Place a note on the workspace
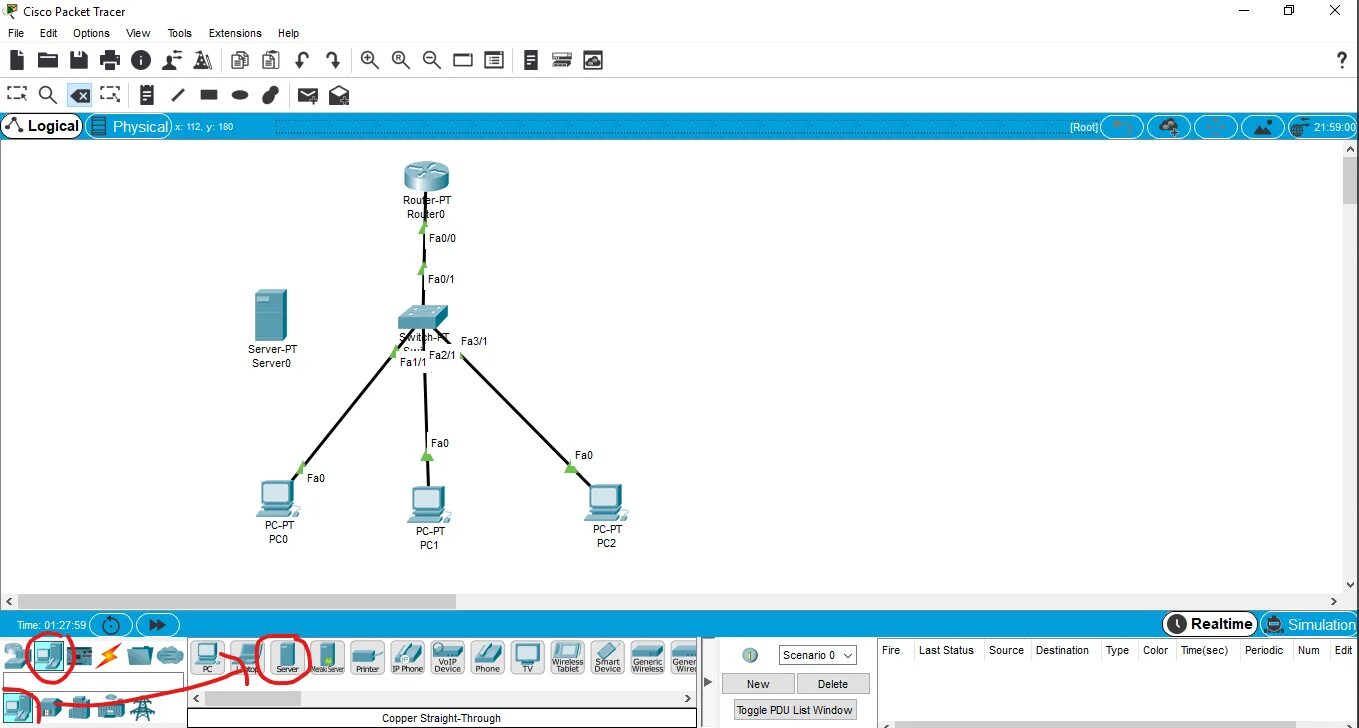This screenshot has height=728, width=1359. click(x=147, y=95)
